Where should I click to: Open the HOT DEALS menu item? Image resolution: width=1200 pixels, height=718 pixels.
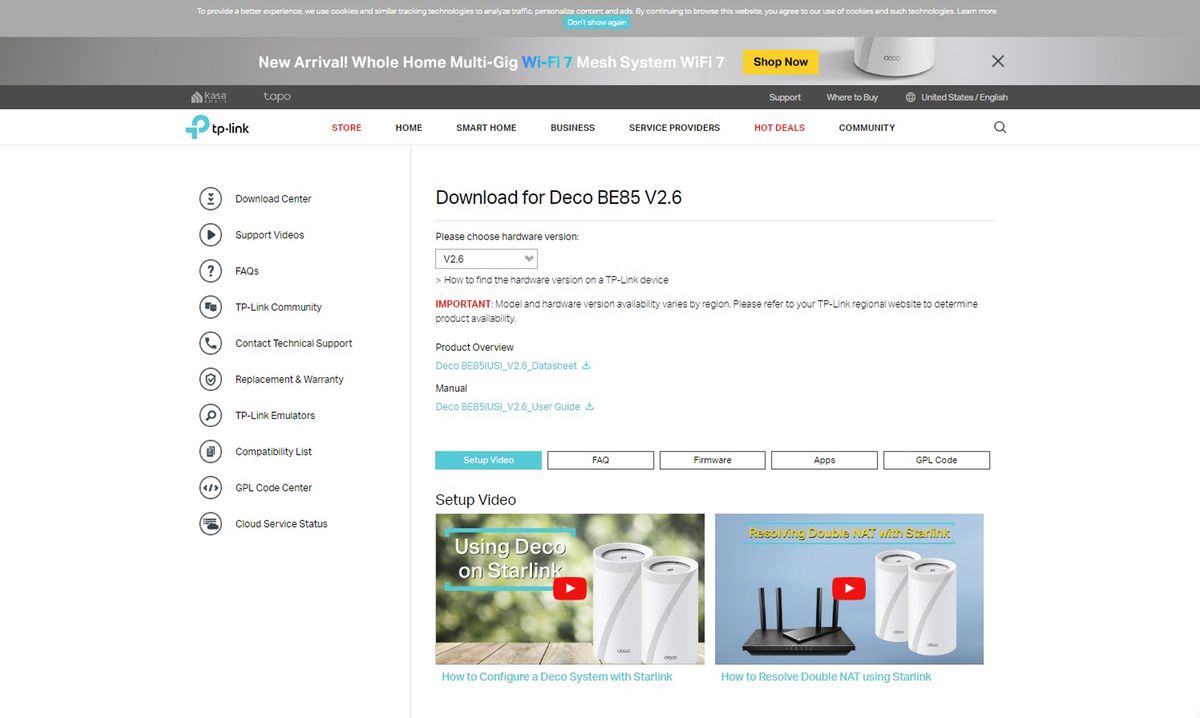779,128
